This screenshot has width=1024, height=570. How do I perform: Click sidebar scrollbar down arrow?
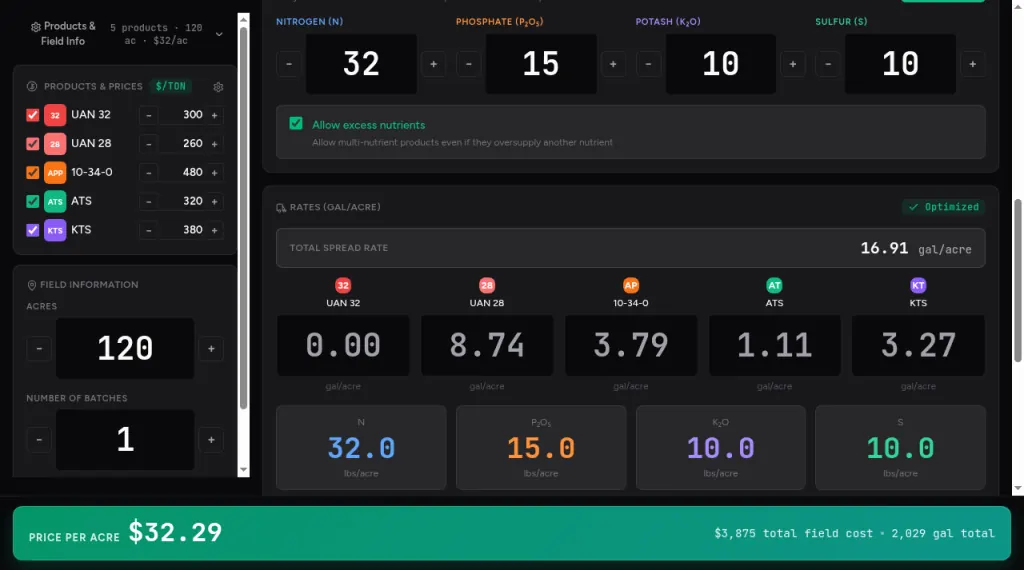click(x=244, y=469)
